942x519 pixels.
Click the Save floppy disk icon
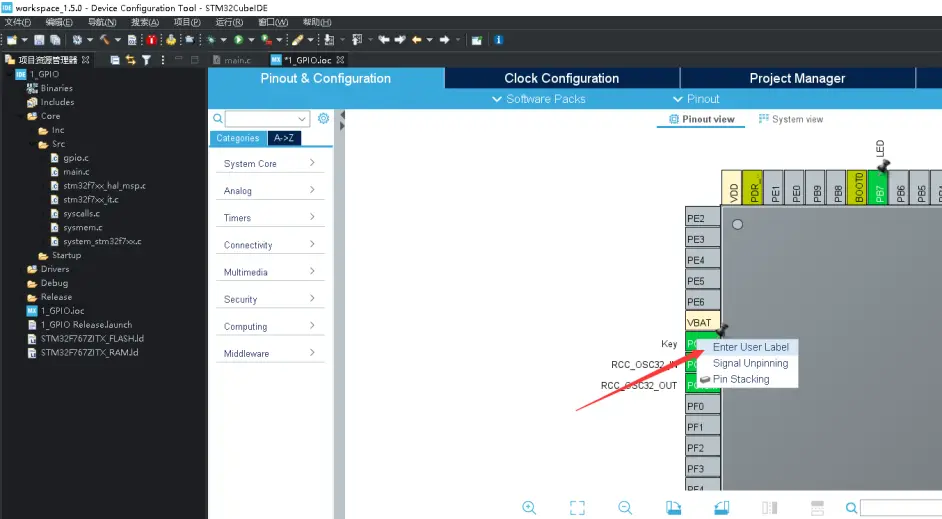coord(39,40)
